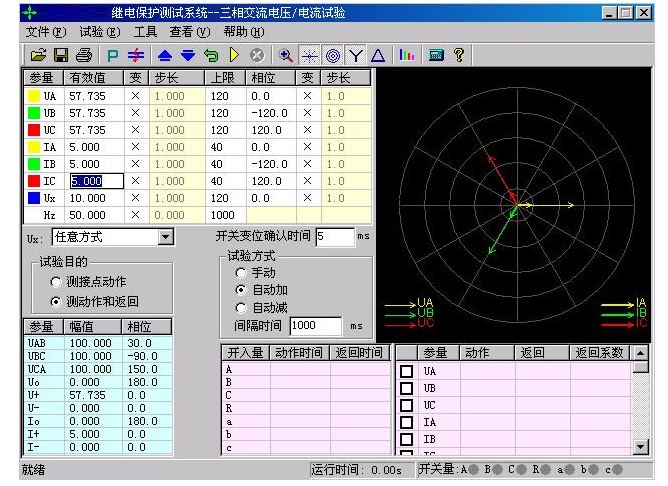Click the 间隔时间 input field
Image resolution: width=668 pixels, height=486 pixels.
pos(316,326)
